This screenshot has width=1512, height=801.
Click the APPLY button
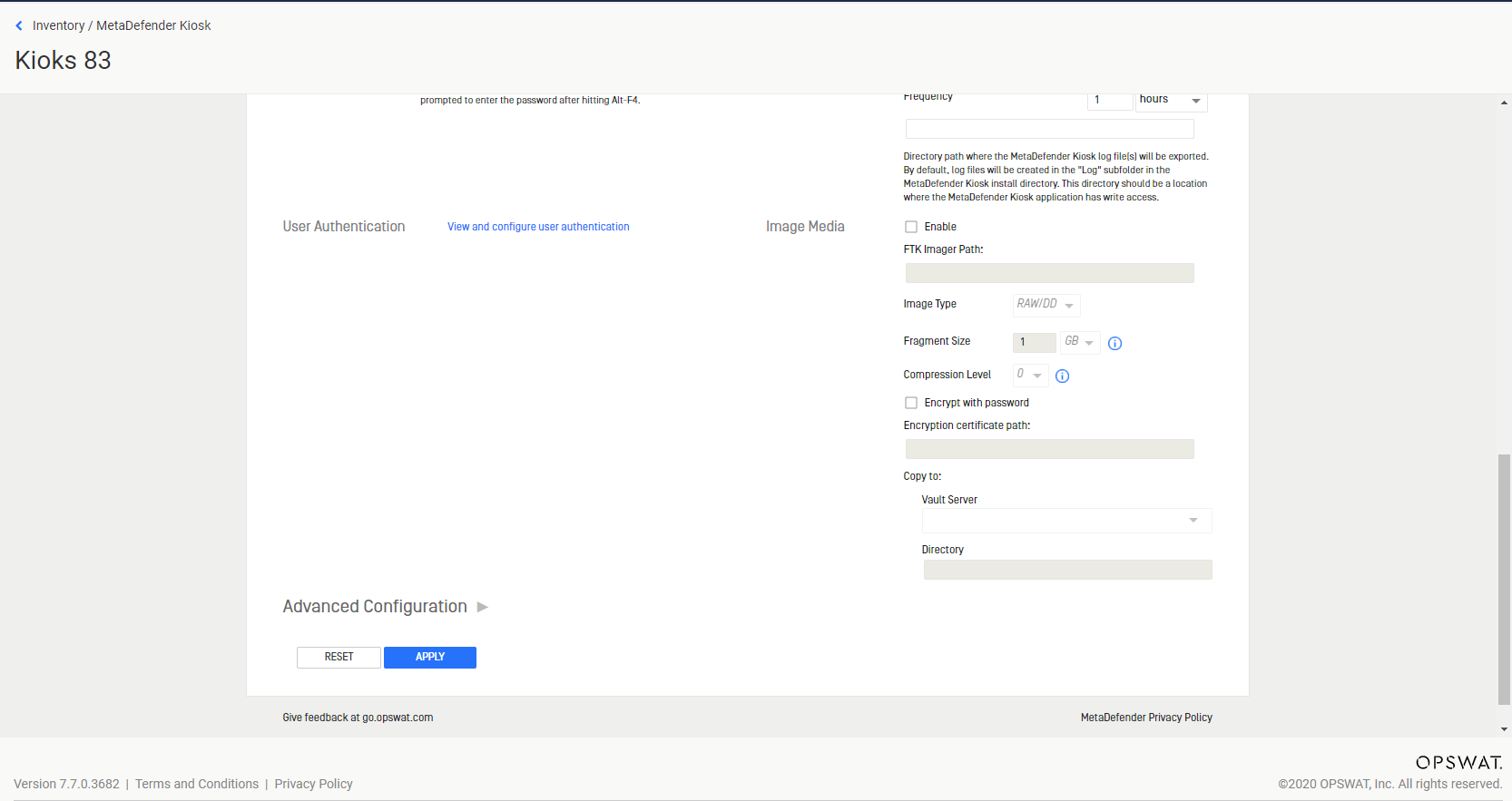430,657
